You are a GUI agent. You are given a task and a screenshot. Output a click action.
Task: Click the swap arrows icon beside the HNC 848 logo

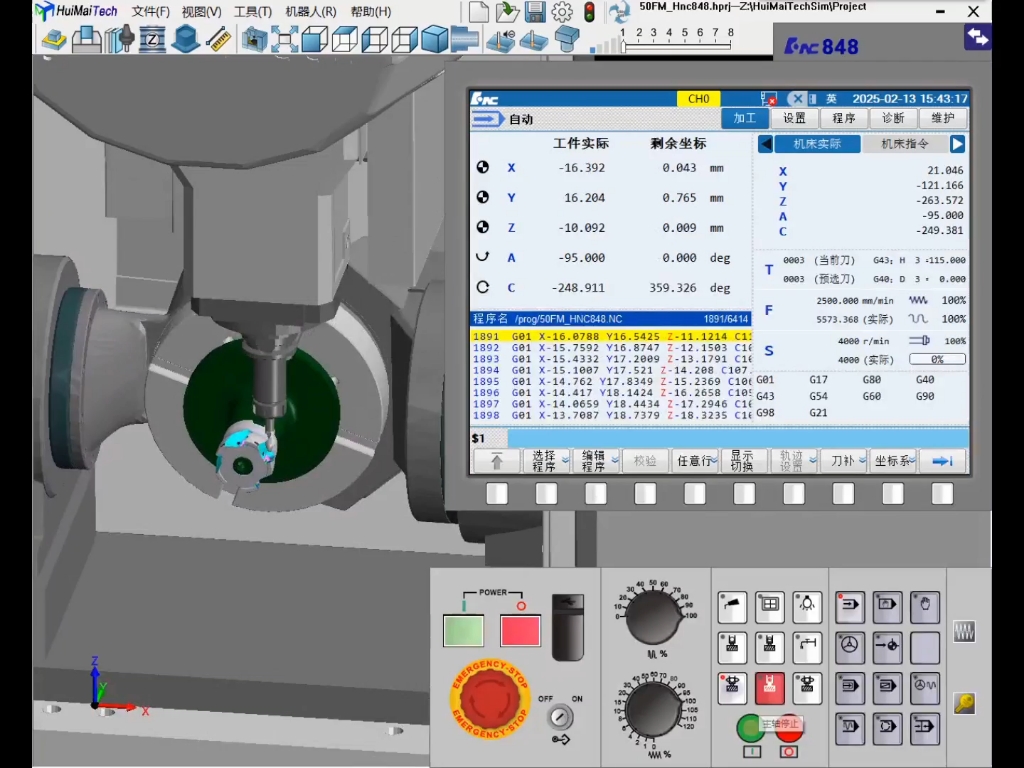point(977,37)
